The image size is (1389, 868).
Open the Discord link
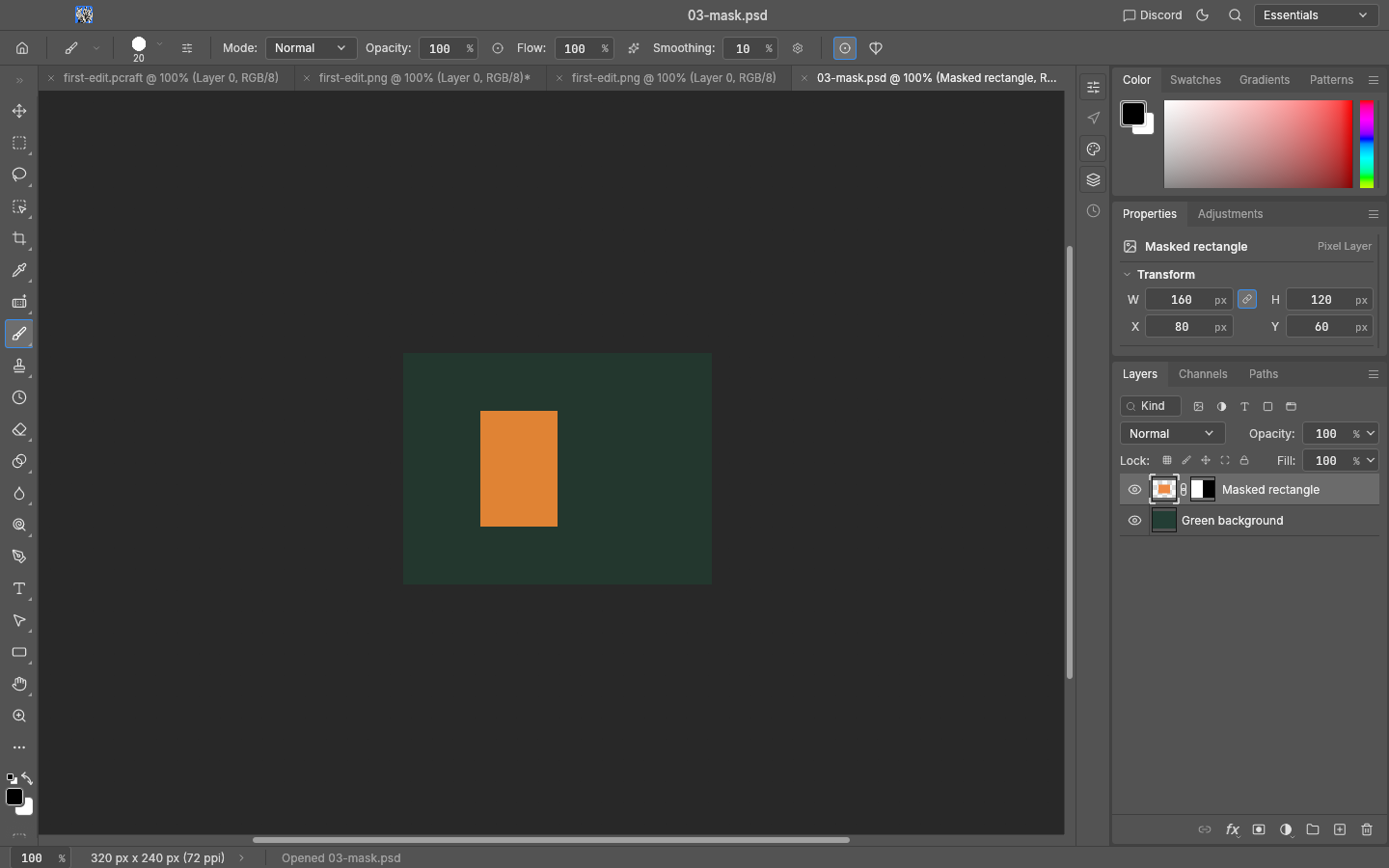1152,15
